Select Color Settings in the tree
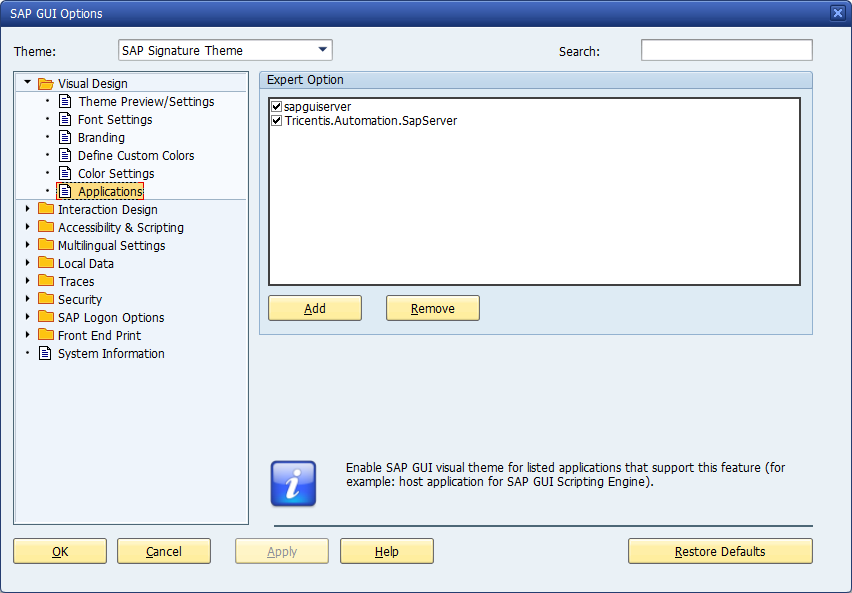The height and width of the screenshot is (593, 852). tap(116, 173)
